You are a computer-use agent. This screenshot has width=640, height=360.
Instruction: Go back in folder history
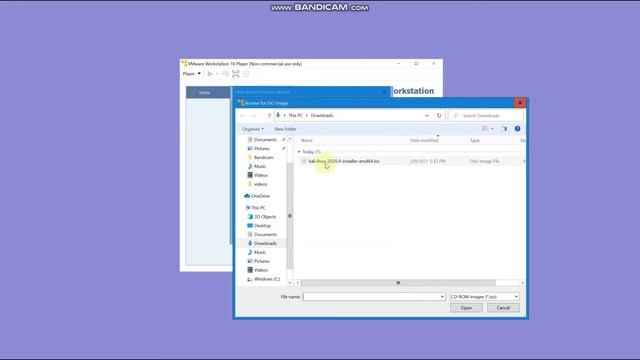pos(242,116)
